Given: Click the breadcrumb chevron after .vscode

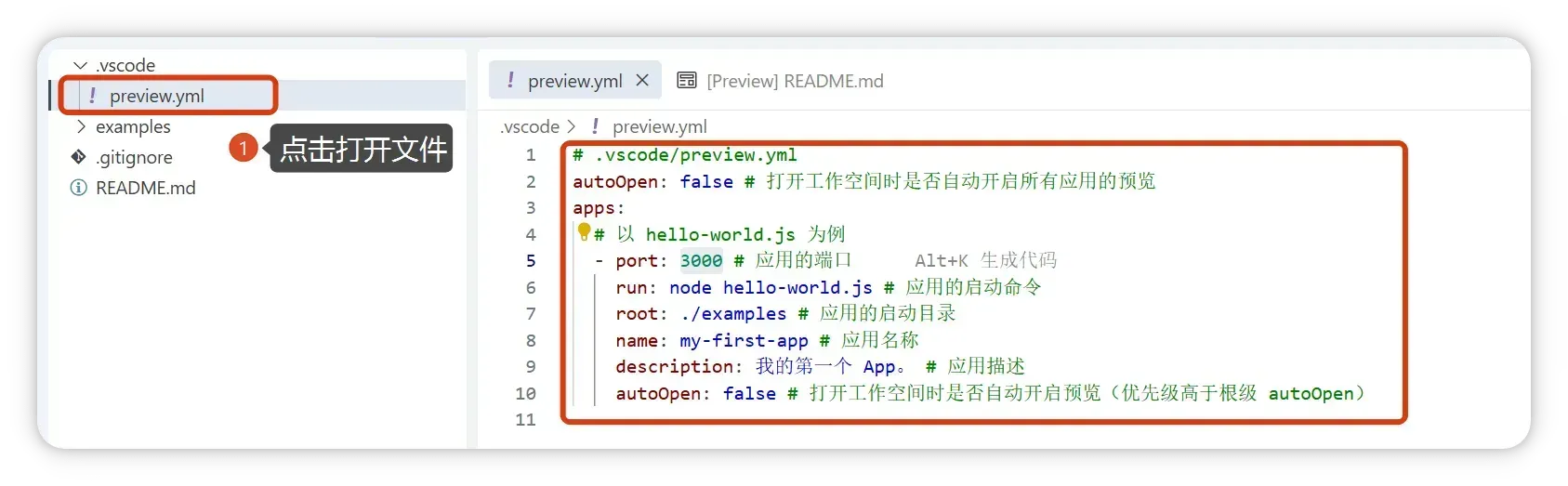Looking at the screenshot, I should pyautogui.click(x=572, y=126).
